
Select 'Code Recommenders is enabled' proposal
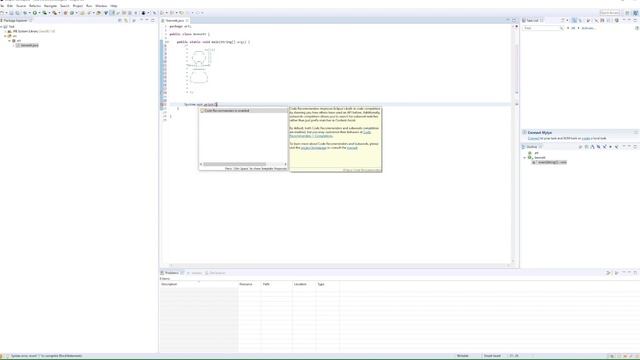point(243,111)
